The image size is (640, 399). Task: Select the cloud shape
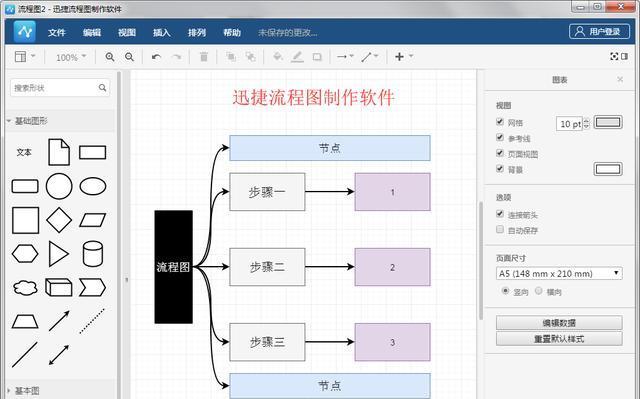[25, 288]
